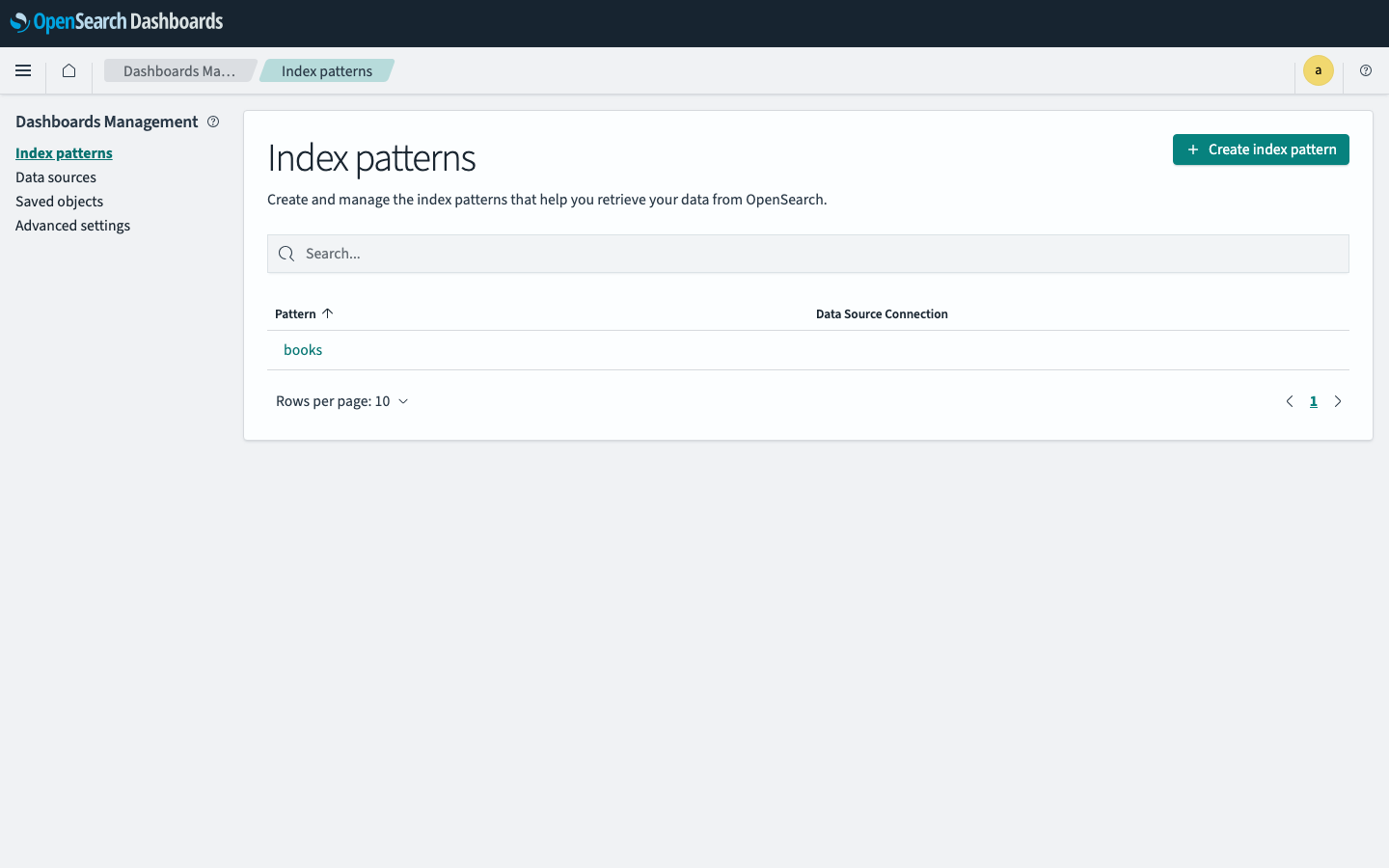Open Saved objects in the sidebar
Image resolution: width=1389 pixels, height=868 pixels.
click(59, 202)
